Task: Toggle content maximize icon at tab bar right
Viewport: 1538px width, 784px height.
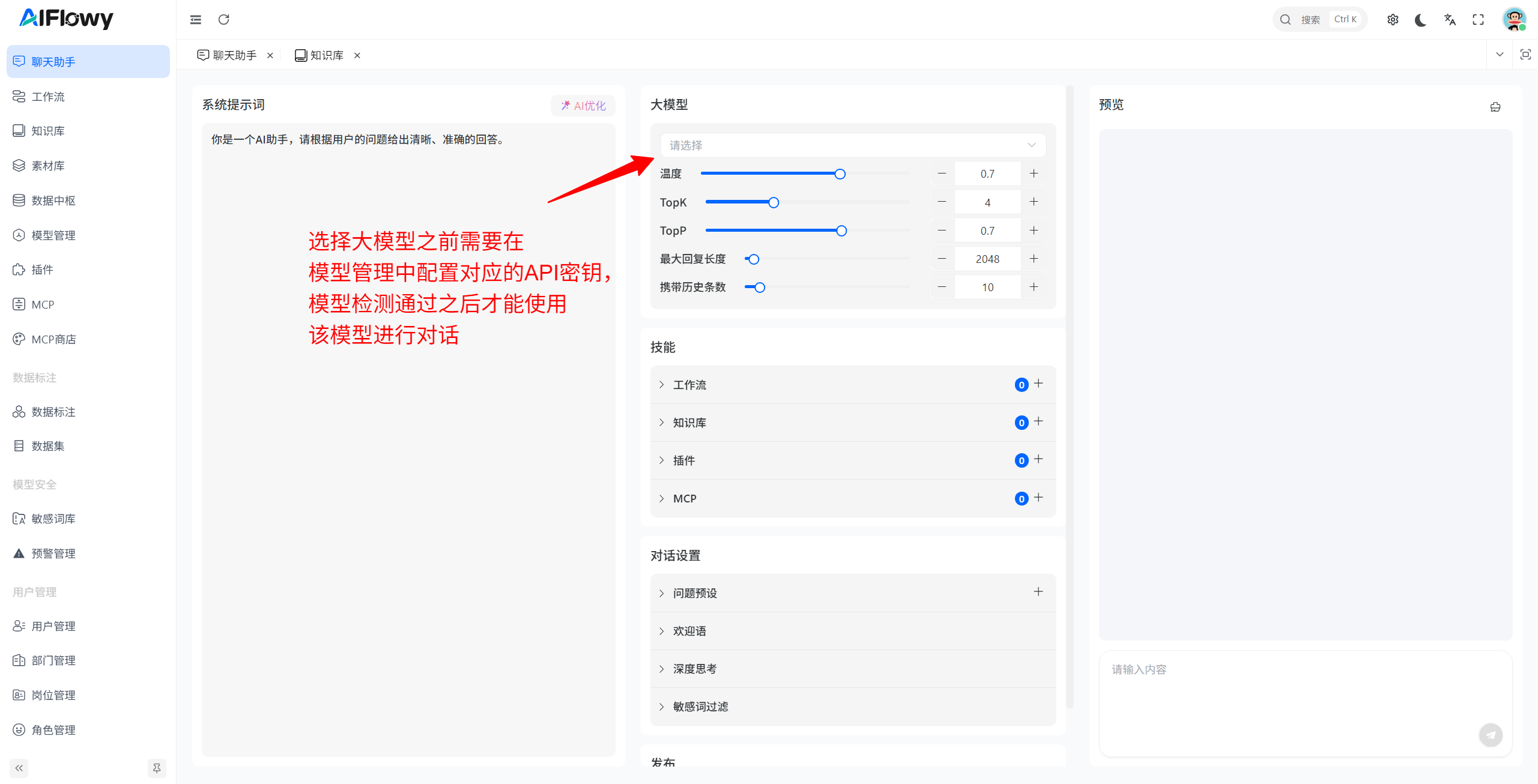Action: pyautogui.click(x=1525, y=55)
